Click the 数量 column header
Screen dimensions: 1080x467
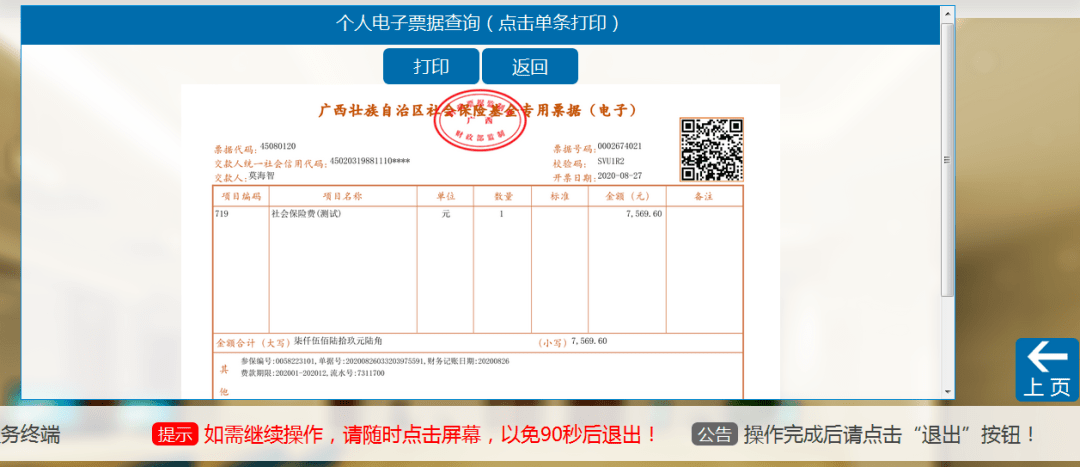502,196
